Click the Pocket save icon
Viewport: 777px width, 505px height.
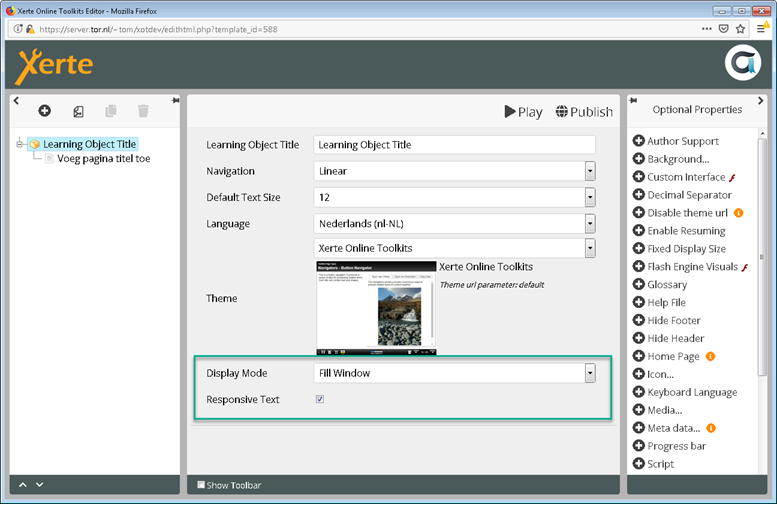pos(723,29)
